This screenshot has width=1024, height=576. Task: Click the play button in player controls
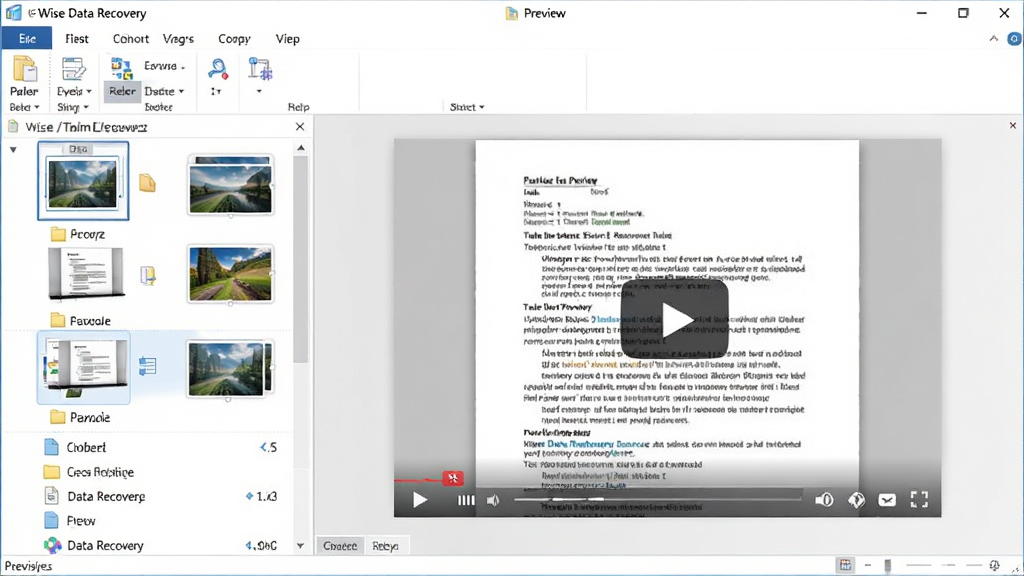tap(420, 500)
